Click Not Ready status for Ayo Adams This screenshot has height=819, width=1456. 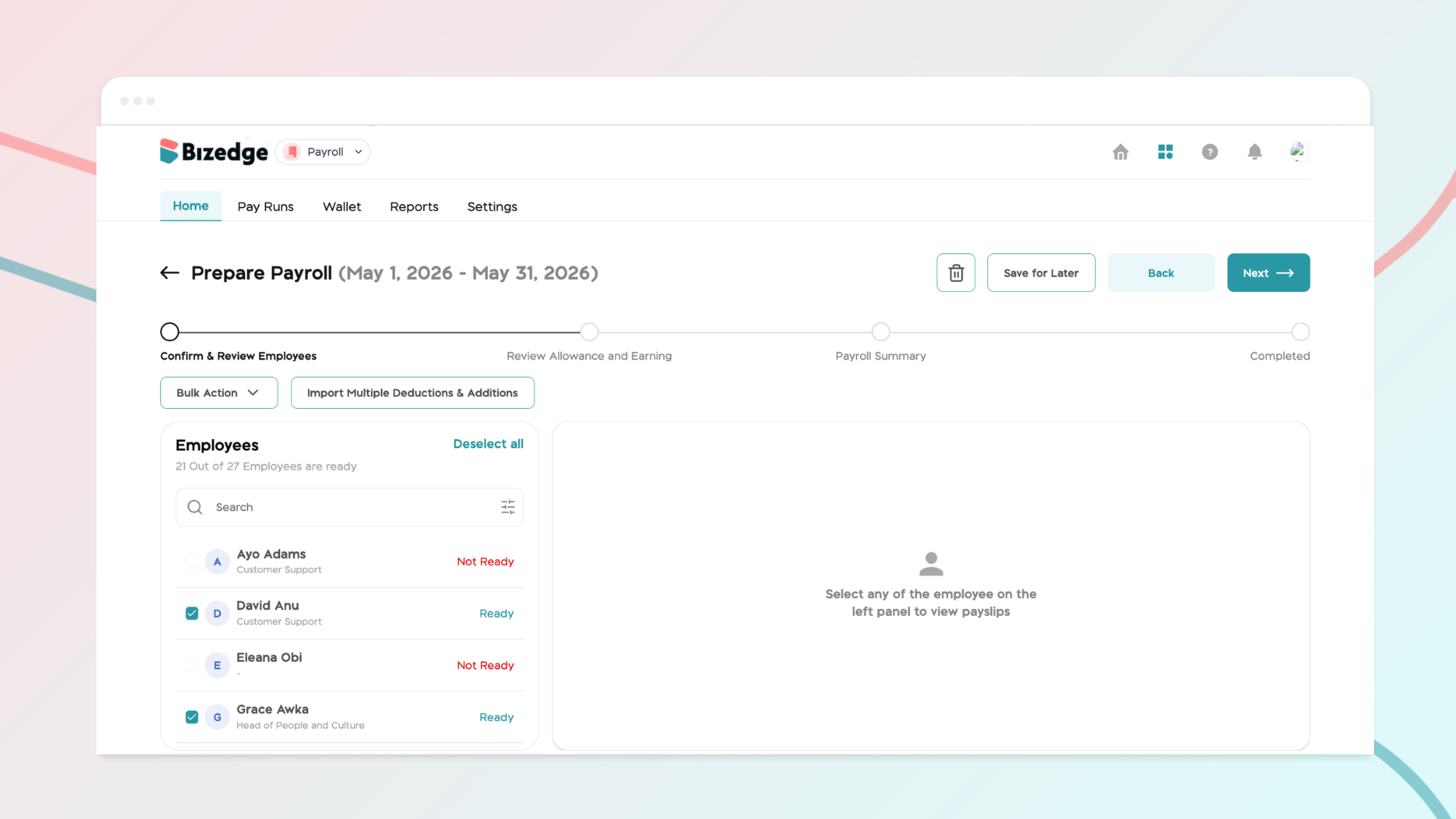(485, 562)
